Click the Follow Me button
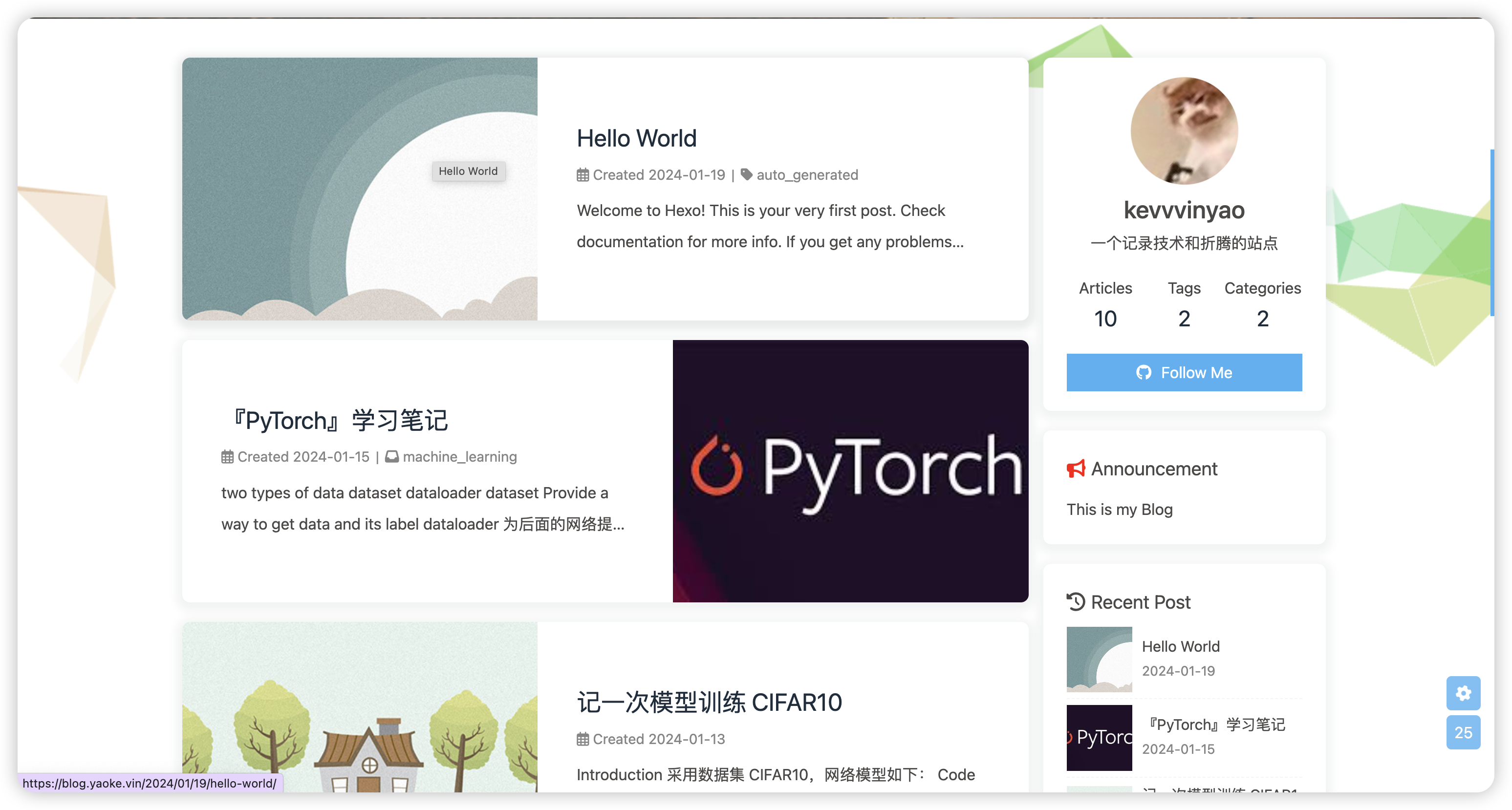 pyautogui.click(x=1184, y=373)
